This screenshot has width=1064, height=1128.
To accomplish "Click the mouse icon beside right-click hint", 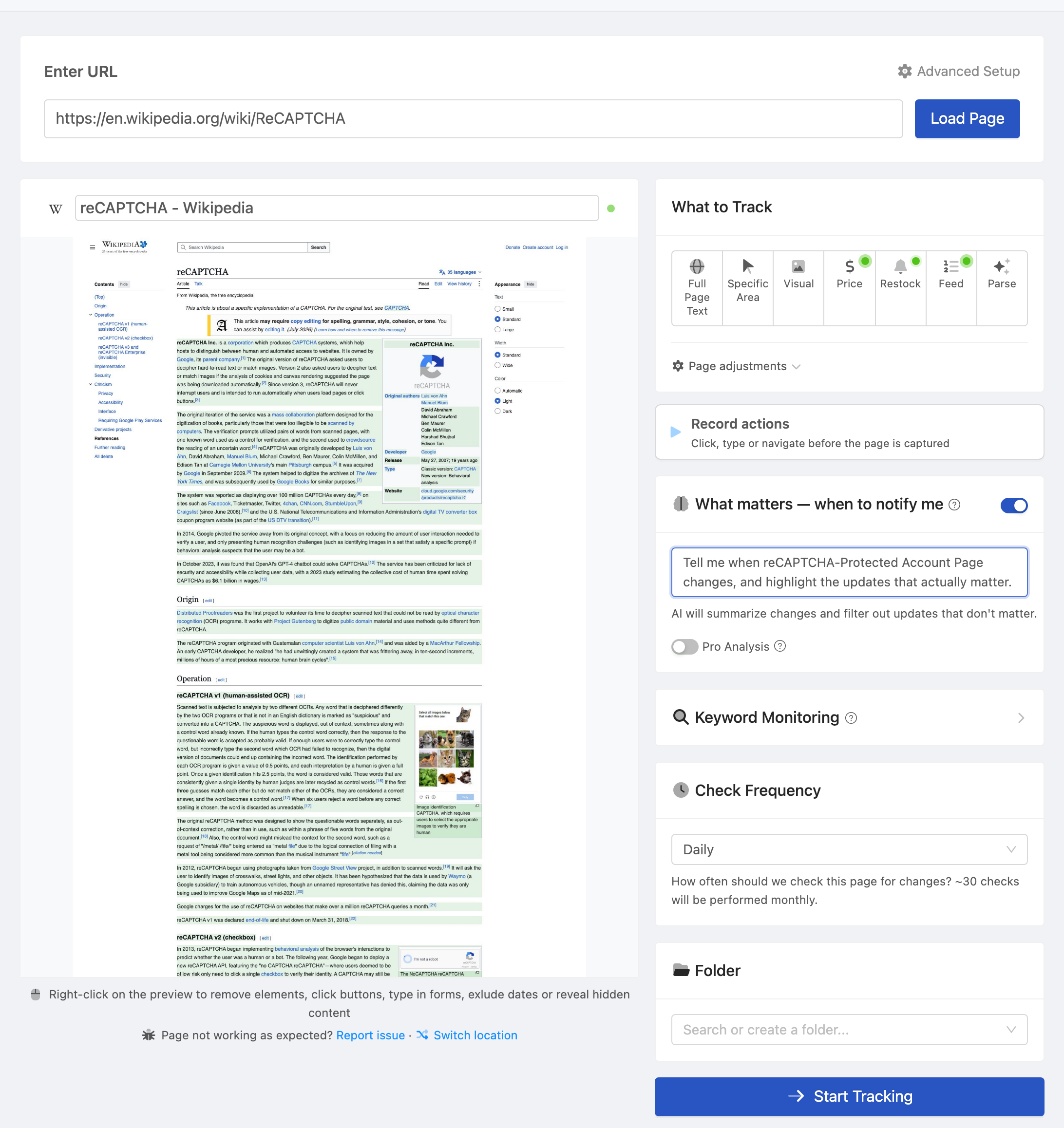I will click(x=35, y=994).
